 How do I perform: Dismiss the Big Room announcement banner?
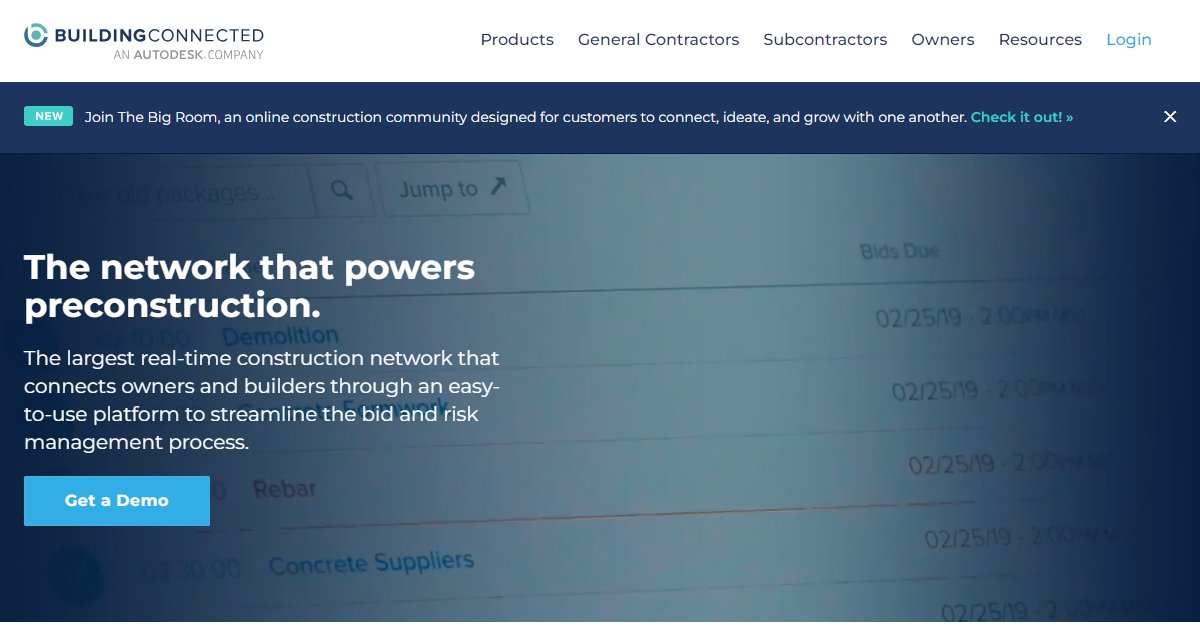pyautogui.click(x=1170, y=117)
